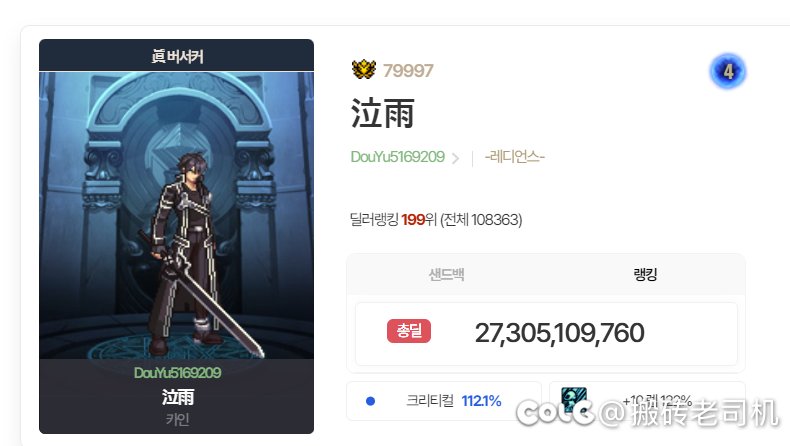Screen dimensions: 790x446
Task: Click the large 泣雨 character name heading
Action: tap(382, 113)
